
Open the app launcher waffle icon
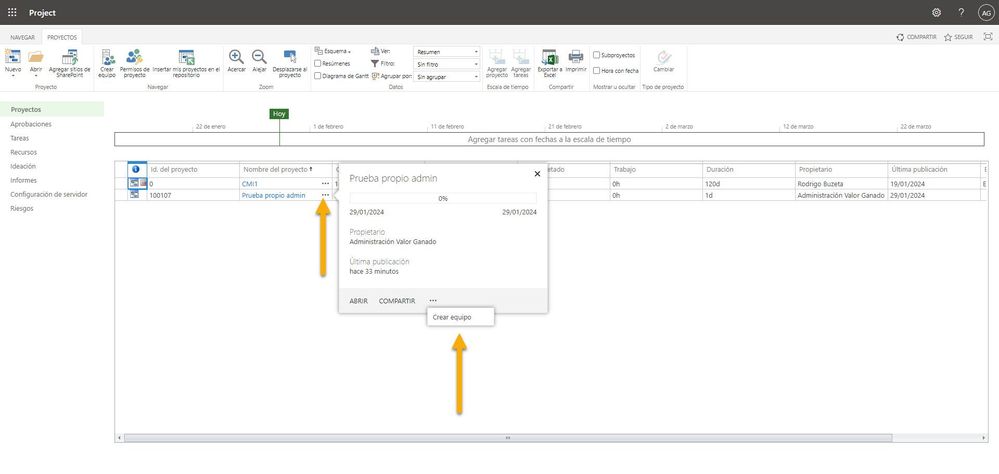[12, 12]
